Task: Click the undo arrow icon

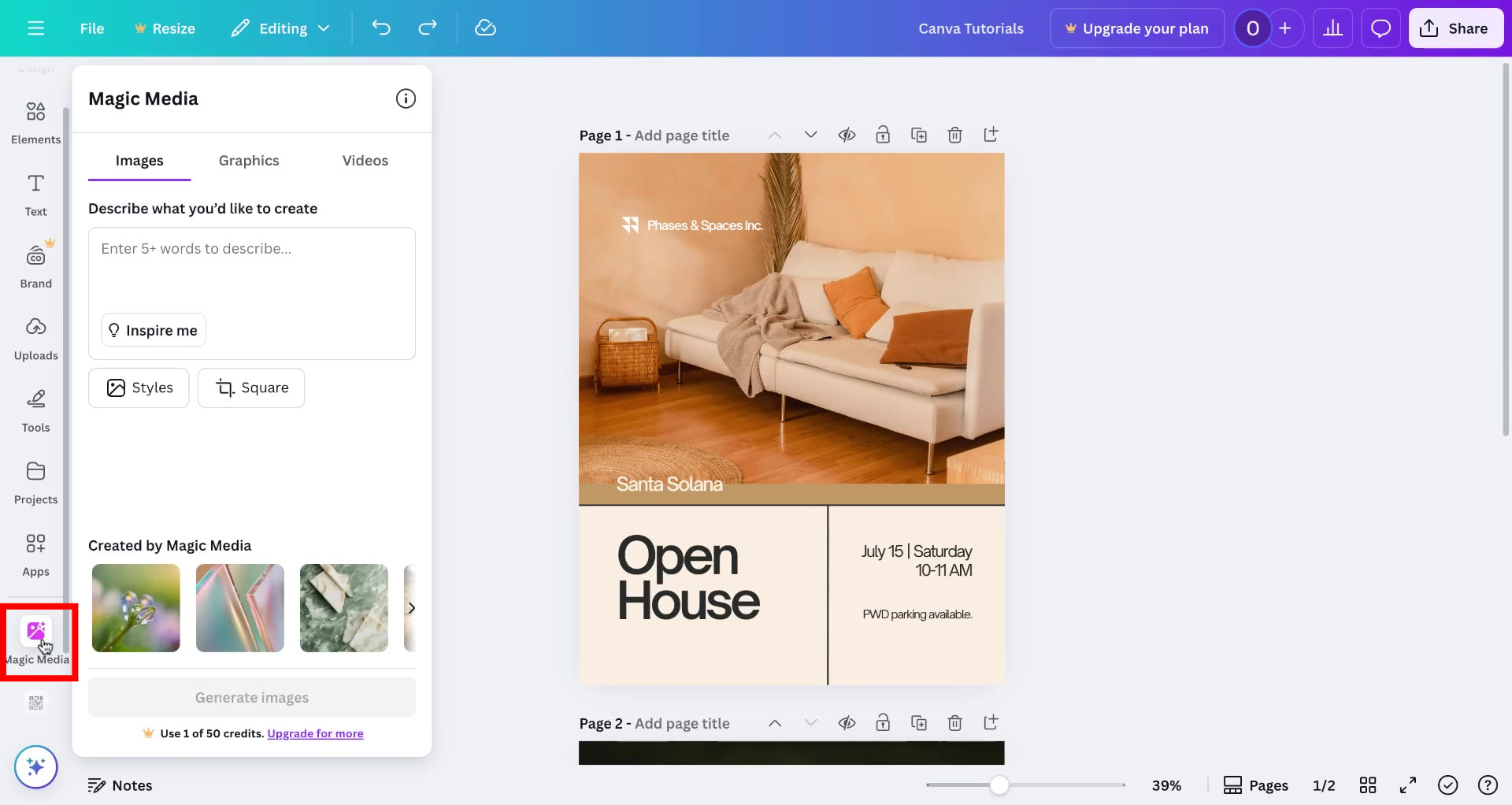Action: 381,28
